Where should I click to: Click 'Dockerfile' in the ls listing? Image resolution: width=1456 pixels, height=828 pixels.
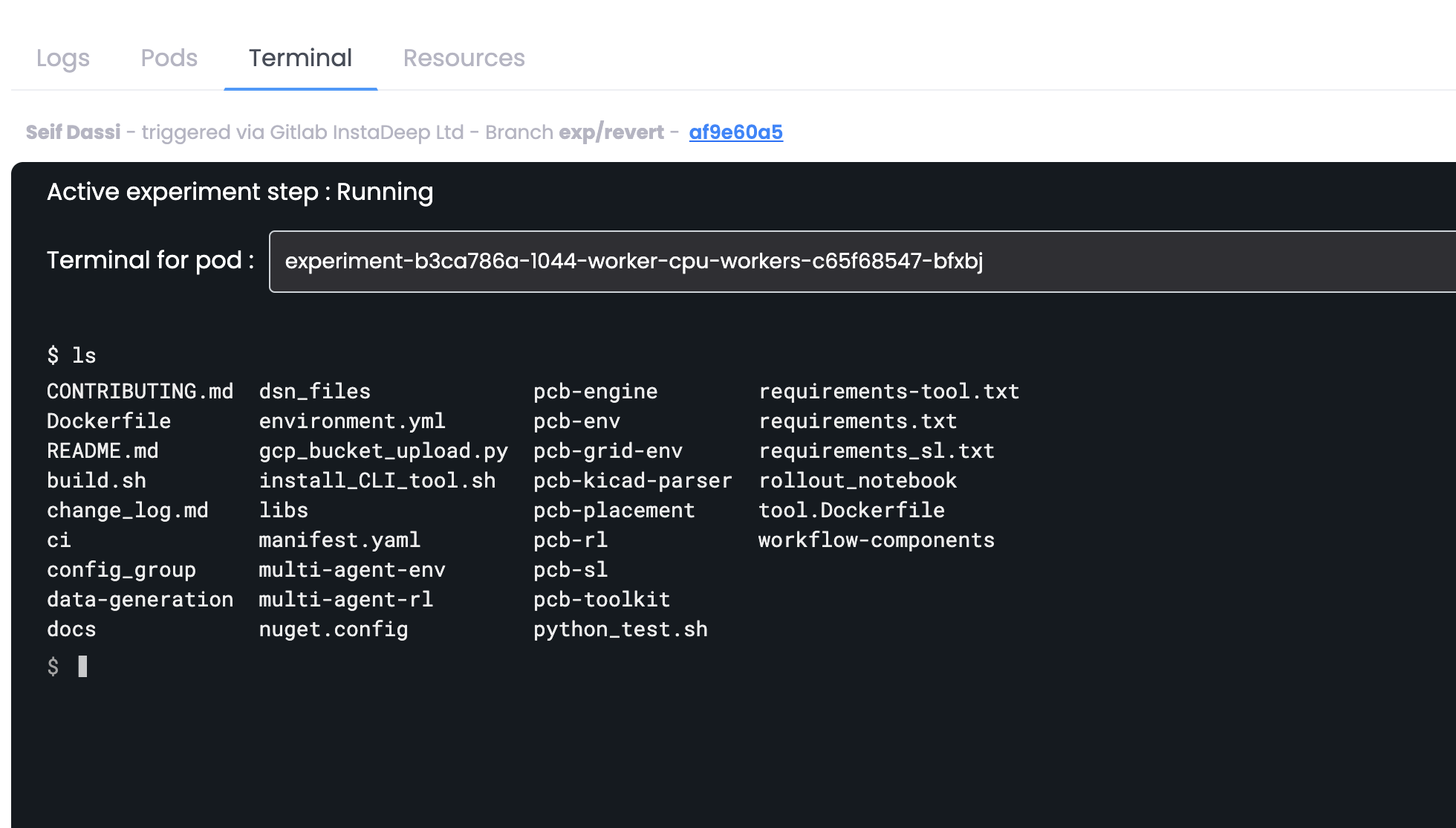click(x=109, y=421)
